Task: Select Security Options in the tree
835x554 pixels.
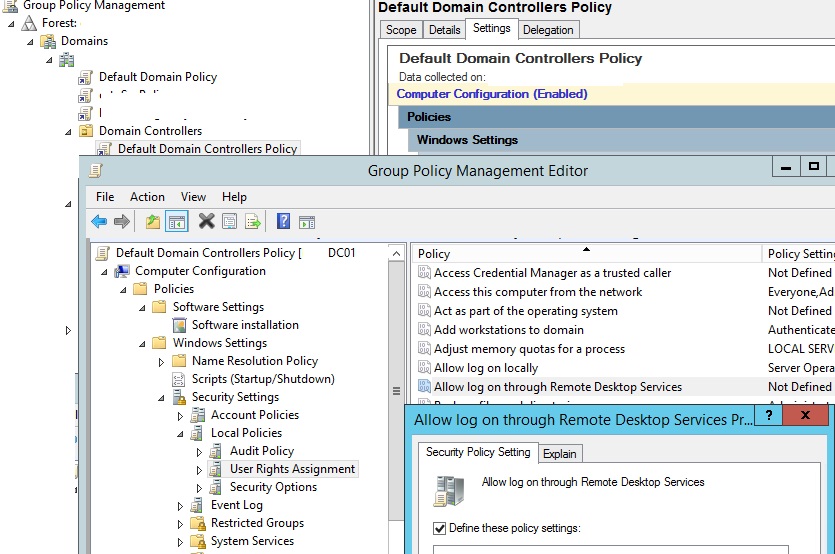Action: (x=273, y=487)
